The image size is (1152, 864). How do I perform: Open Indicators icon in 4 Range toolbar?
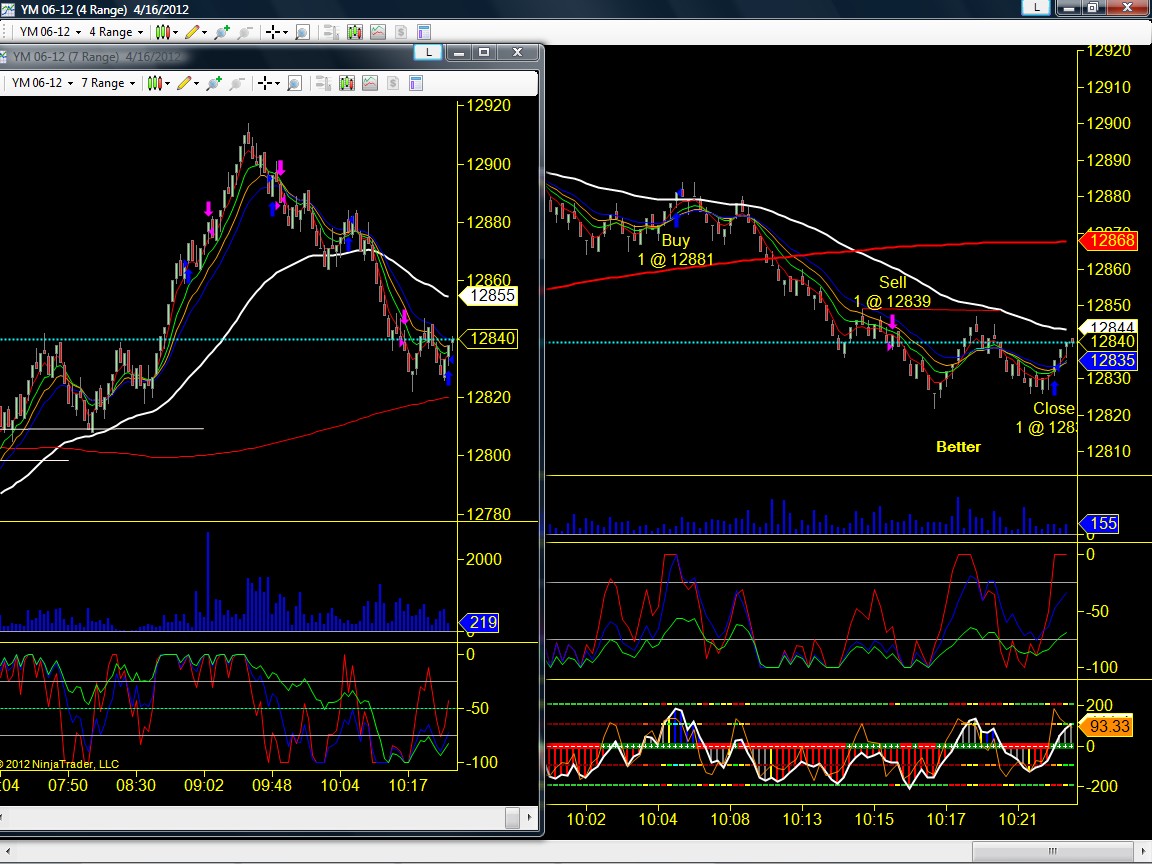click(378, 32)
